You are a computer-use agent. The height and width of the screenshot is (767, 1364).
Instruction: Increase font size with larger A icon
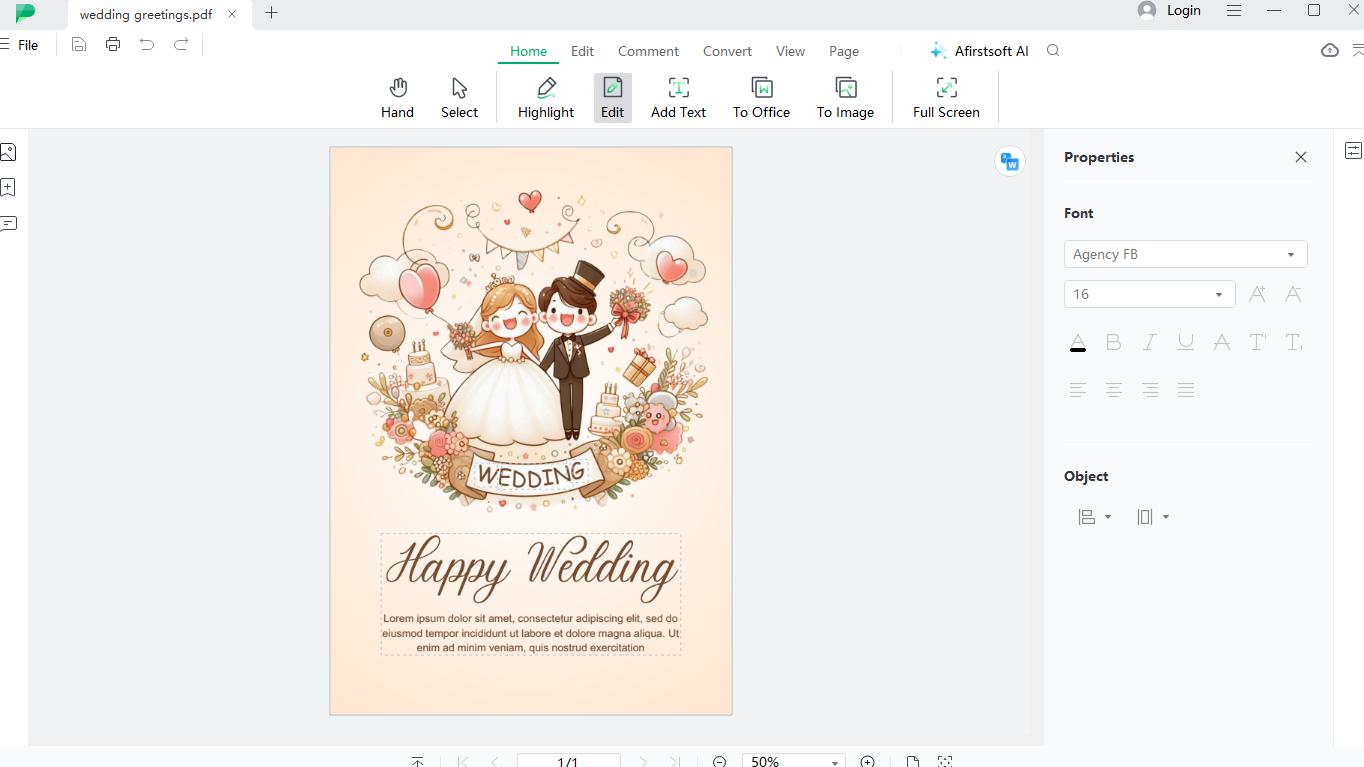click(x=1258, y=294)
